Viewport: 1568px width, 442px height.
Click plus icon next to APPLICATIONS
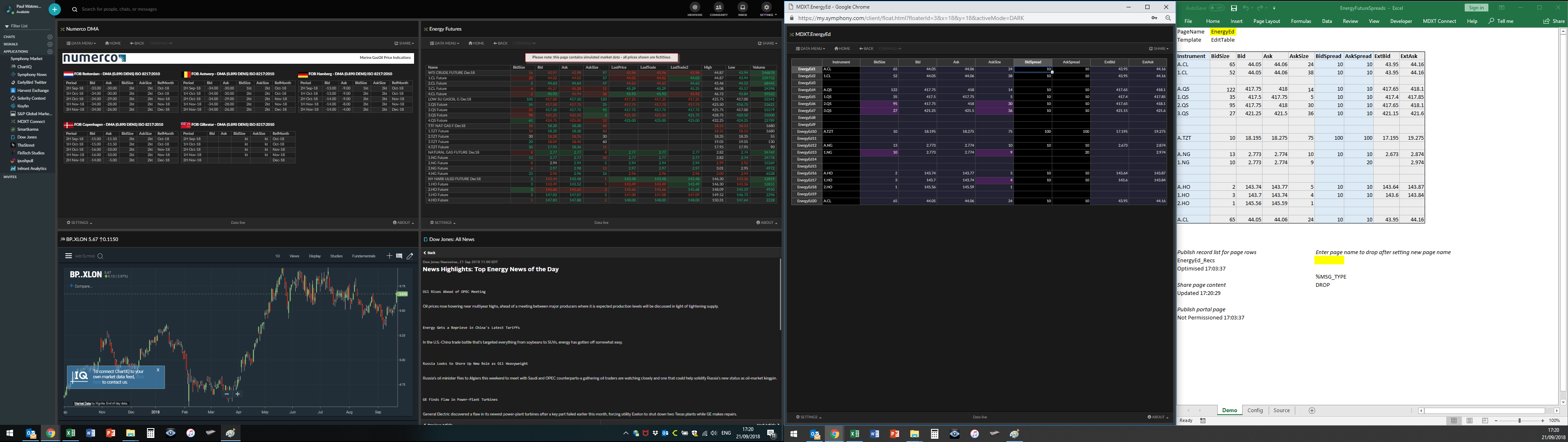coord(50,52)
